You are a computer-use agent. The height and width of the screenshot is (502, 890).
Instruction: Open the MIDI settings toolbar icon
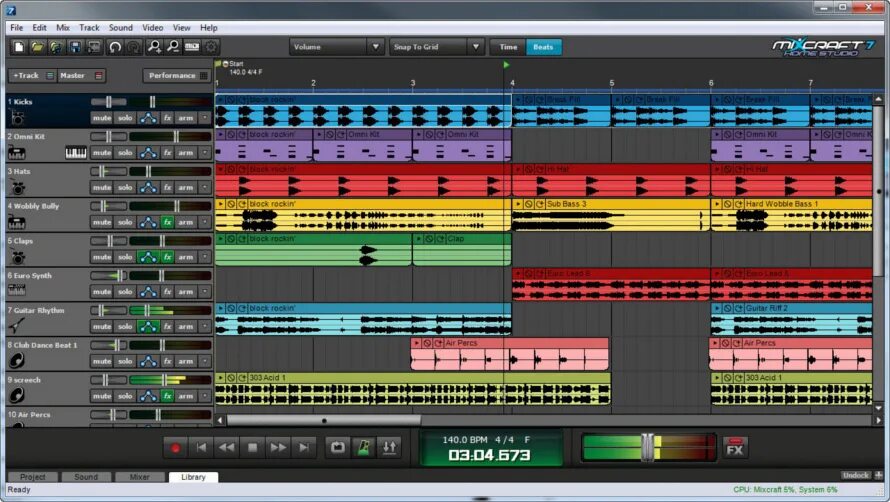(192, 47)
